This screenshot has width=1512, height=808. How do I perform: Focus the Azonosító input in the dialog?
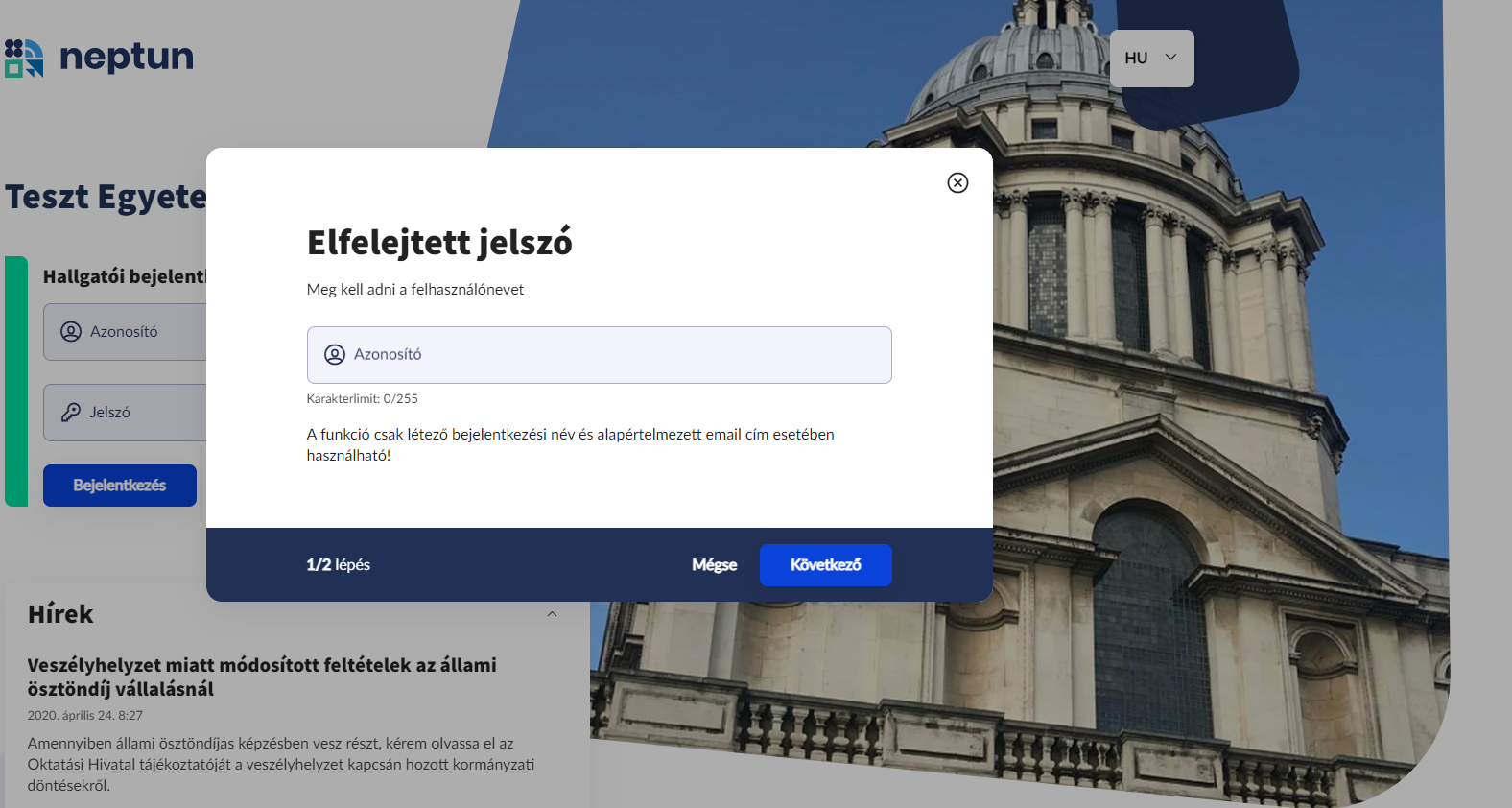[x=614, y=355]
